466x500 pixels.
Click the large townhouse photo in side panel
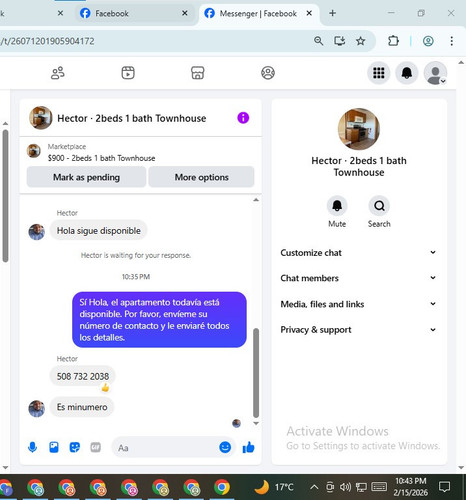pyautogui.click(x=359, y=129)
